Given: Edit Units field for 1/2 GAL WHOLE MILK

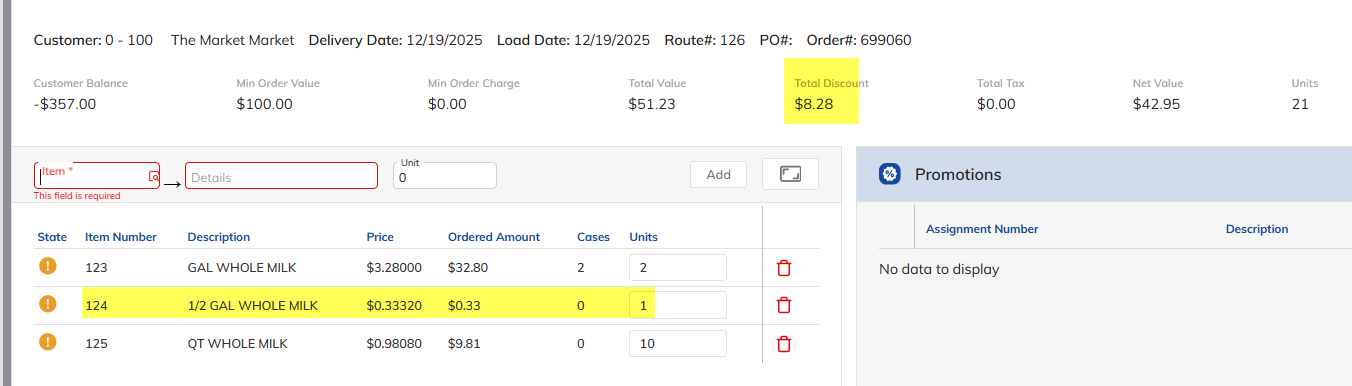Looking at the screenshot, I should click(677, 305).
